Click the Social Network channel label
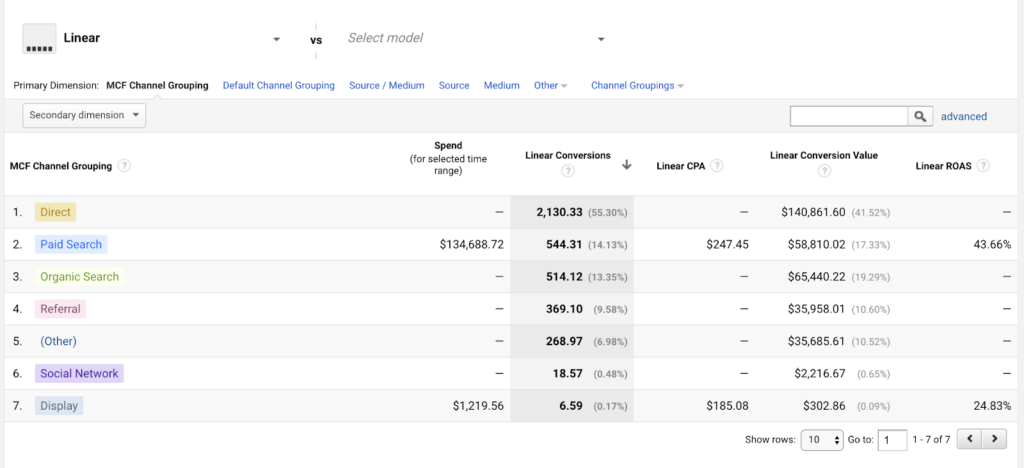 [79, 373]
